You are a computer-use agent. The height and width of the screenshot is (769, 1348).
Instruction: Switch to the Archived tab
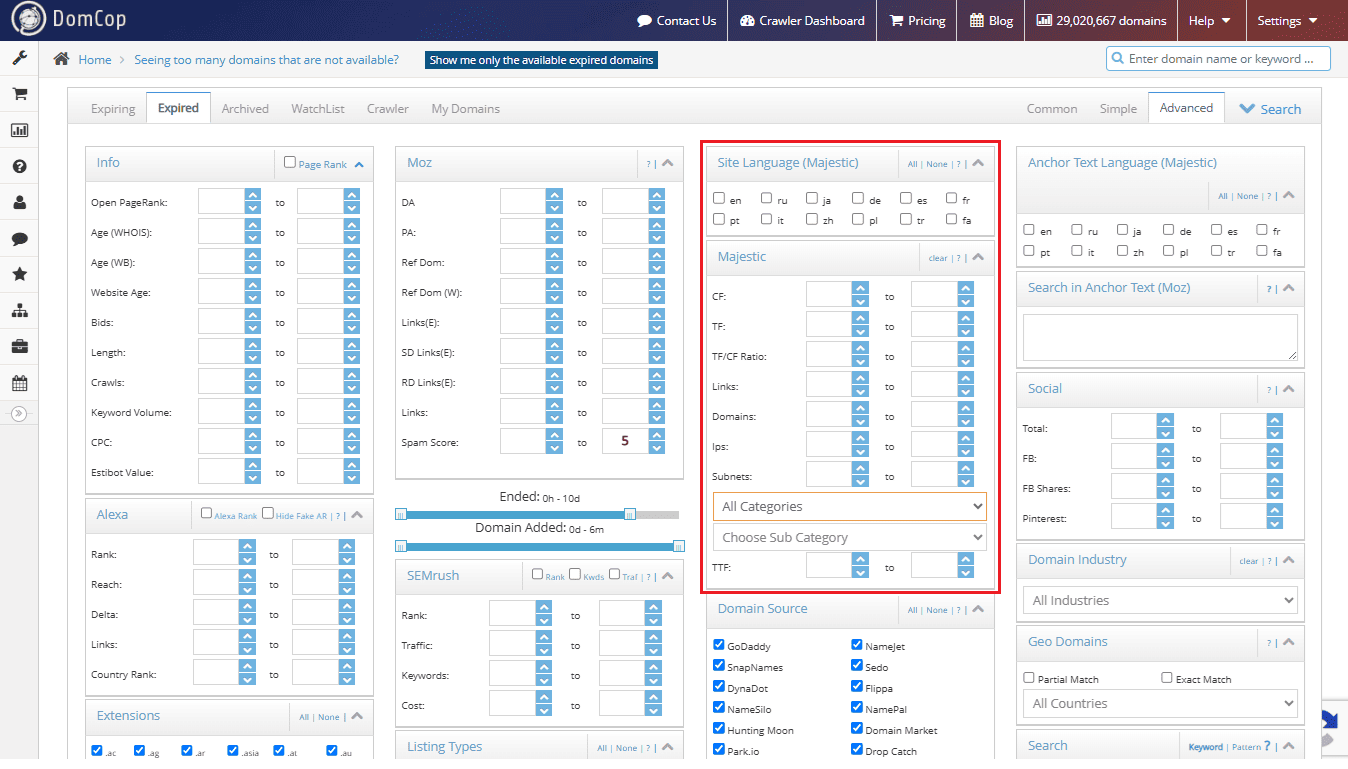tap(245, 109)
